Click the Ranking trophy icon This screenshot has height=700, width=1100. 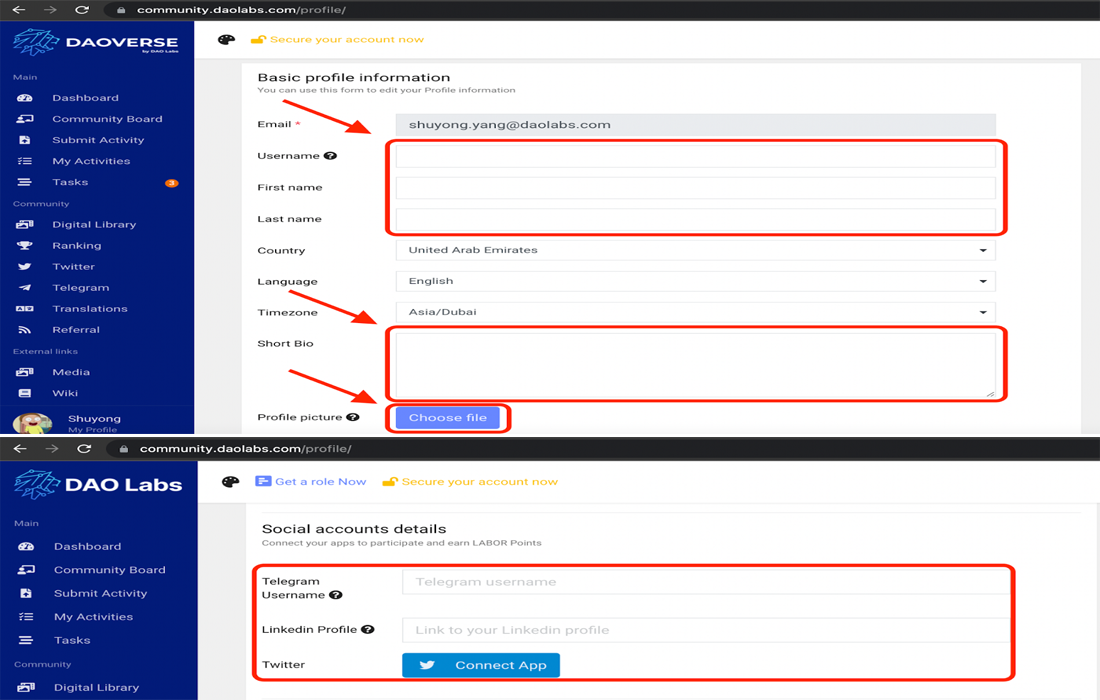[25, 245]
